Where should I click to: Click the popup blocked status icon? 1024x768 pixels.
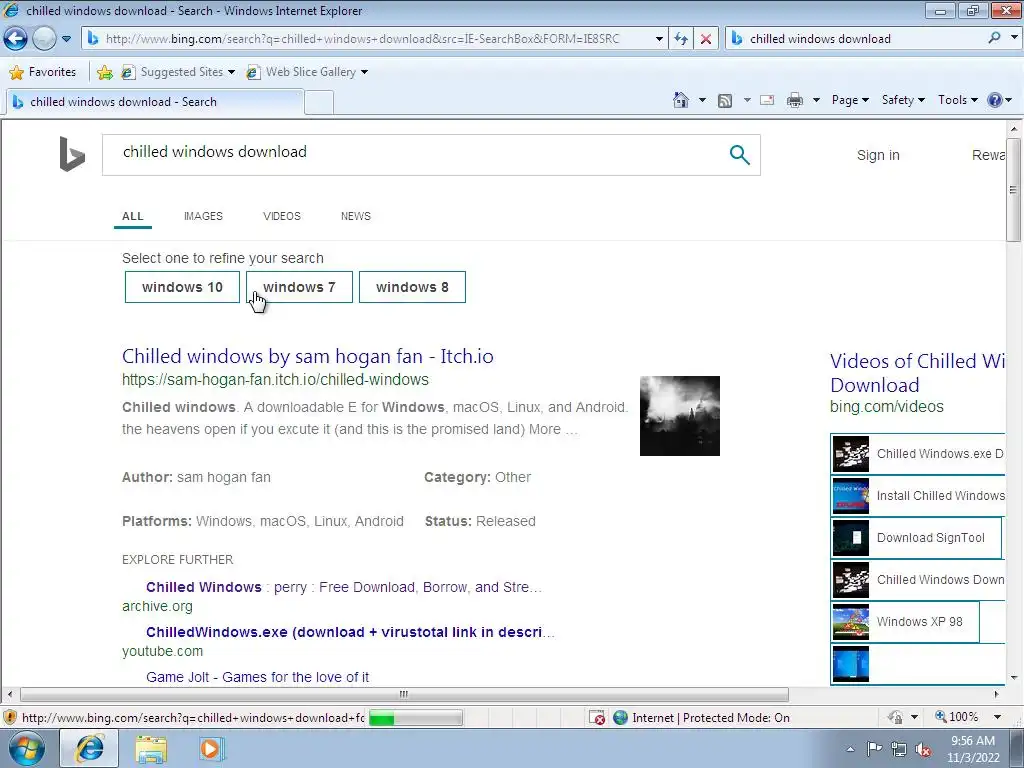click(x=597, y=718)
